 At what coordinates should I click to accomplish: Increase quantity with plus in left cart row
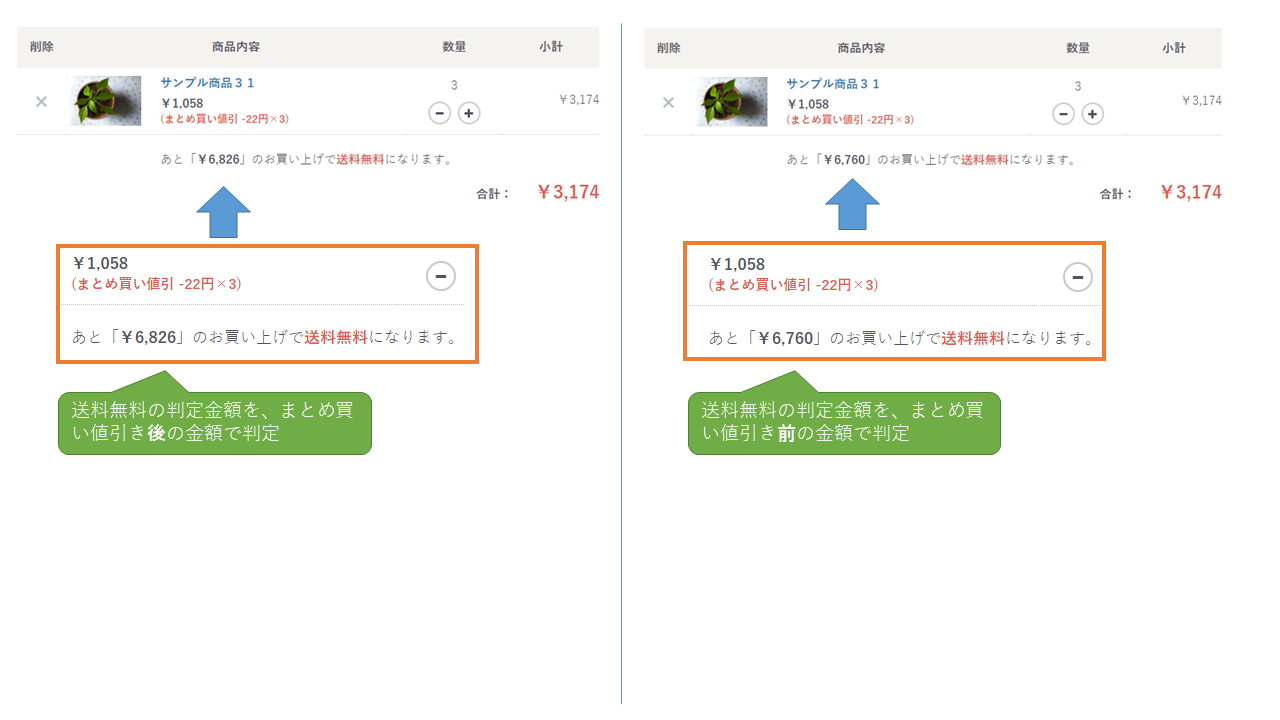coord(469,113)
